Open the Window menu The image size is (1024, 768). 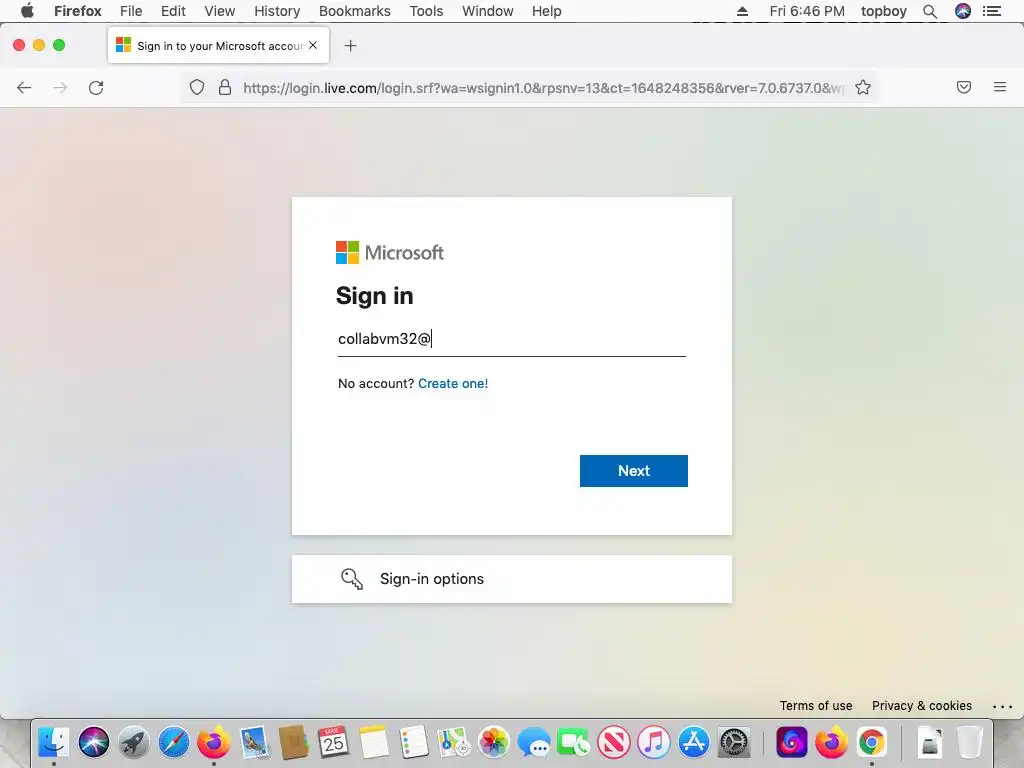coord(488,11)
